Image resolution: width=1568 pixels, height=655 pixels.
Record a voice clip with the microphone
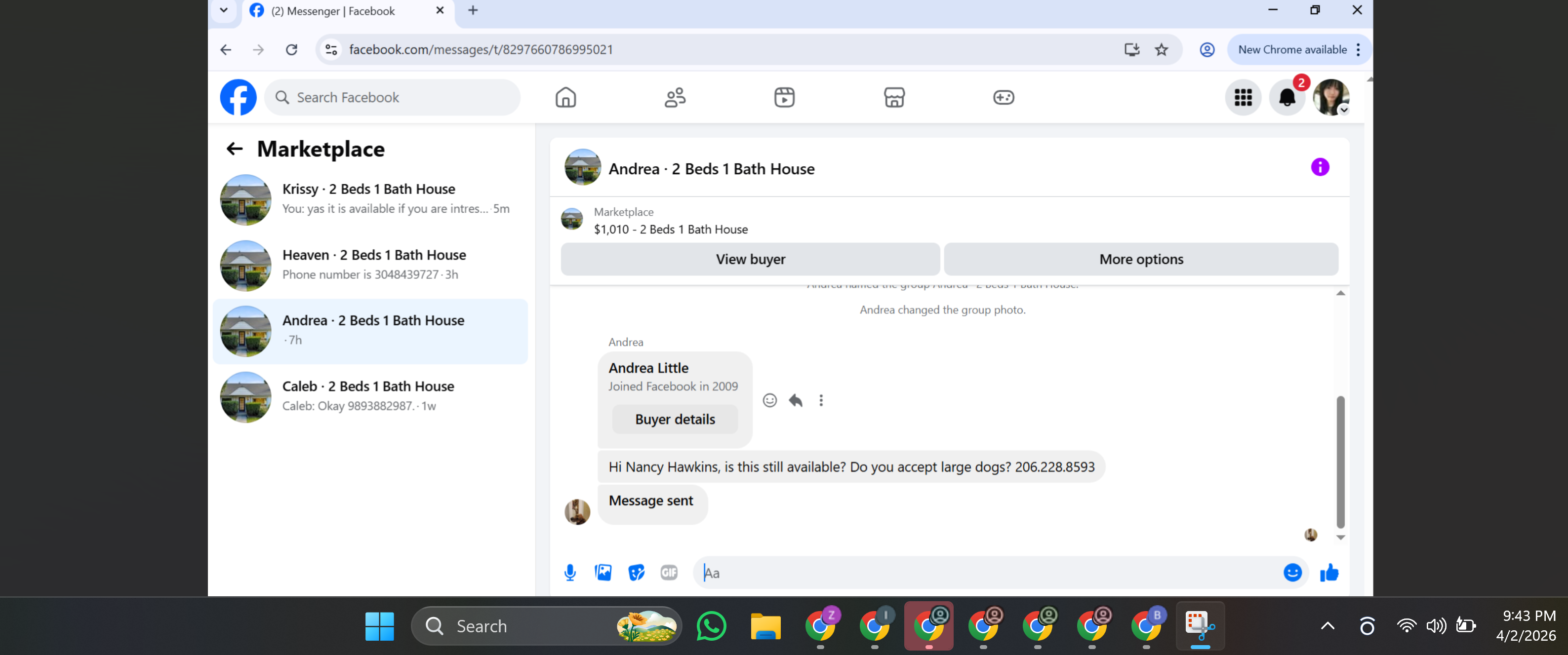tap(570, 572)
